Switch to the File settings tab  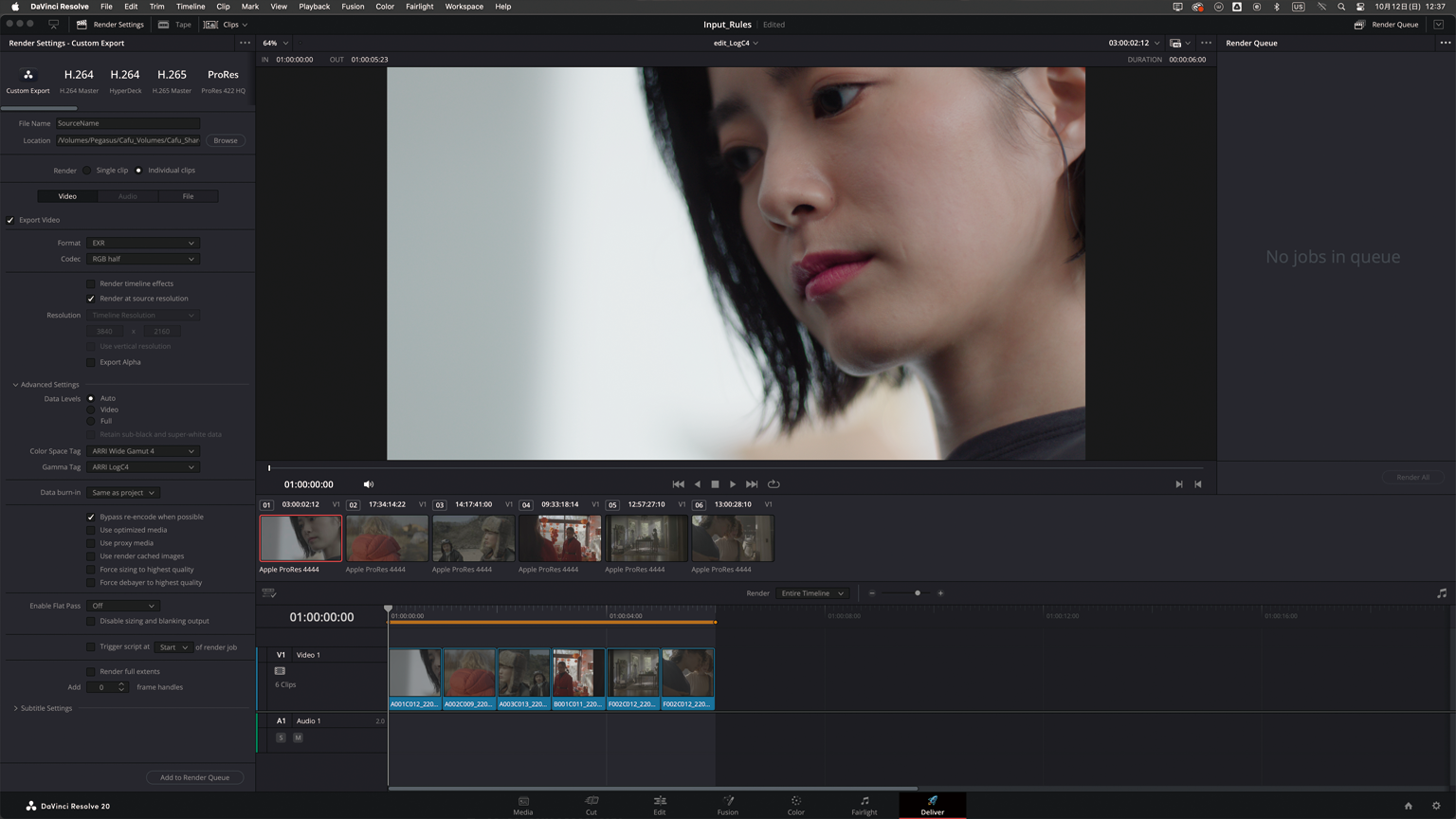[x=188, y=196]
